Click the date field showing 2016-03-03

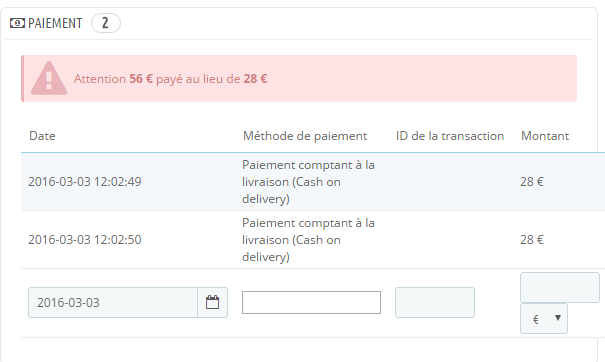pos(113,302)
